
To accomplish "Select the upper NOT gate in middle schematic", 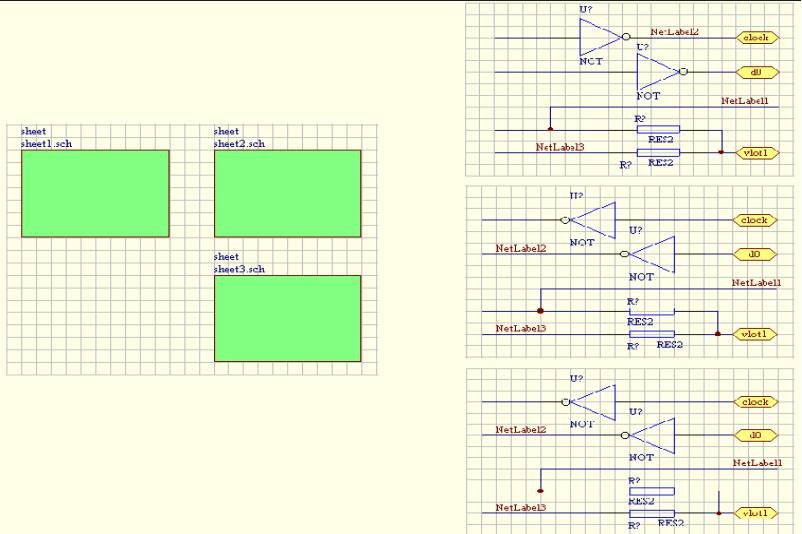I will point(594,220).
